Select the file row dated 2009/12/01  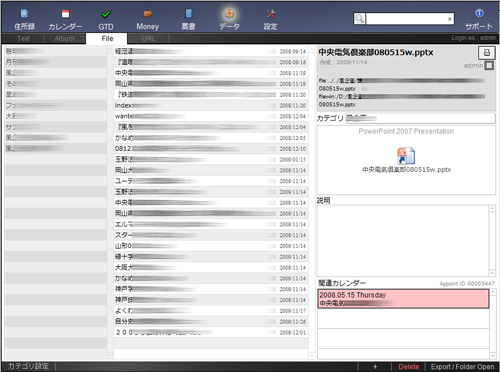pyautogui.click(x=211, y=332)
